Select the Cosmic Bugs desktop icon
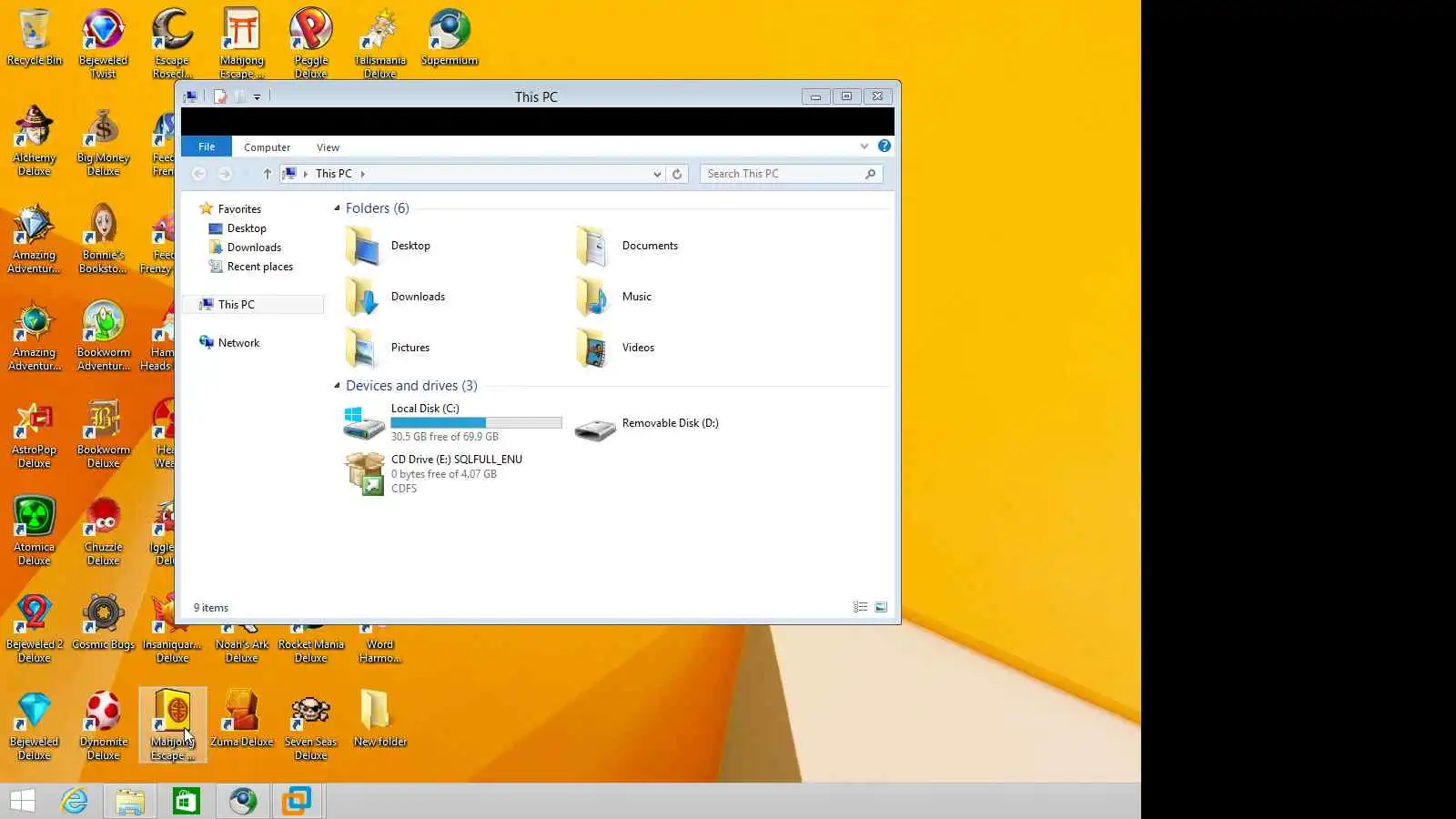The height and width of the screenshot is (819, 1456). click(103, 622)
